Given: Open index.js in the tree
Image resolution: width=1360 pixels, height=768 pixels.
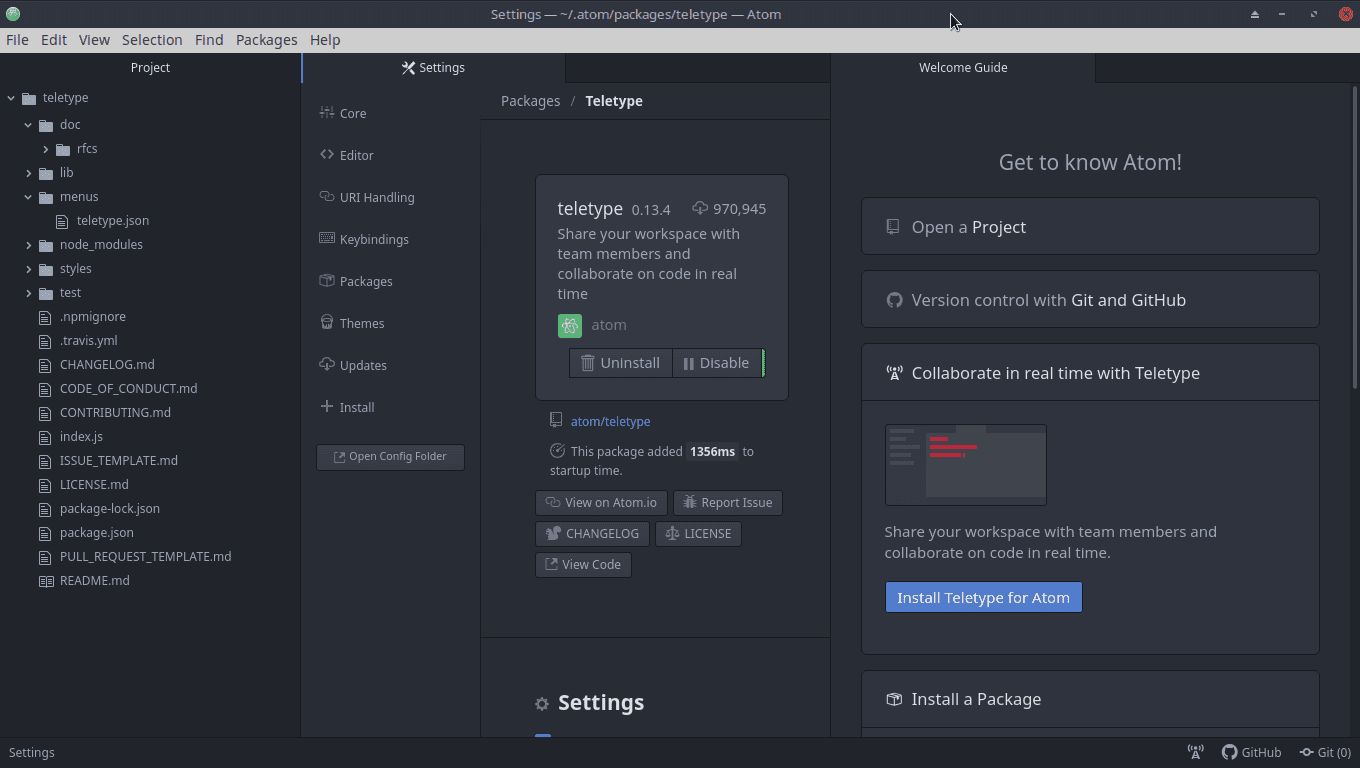Looking at the screenshot, I should [81, 437].
